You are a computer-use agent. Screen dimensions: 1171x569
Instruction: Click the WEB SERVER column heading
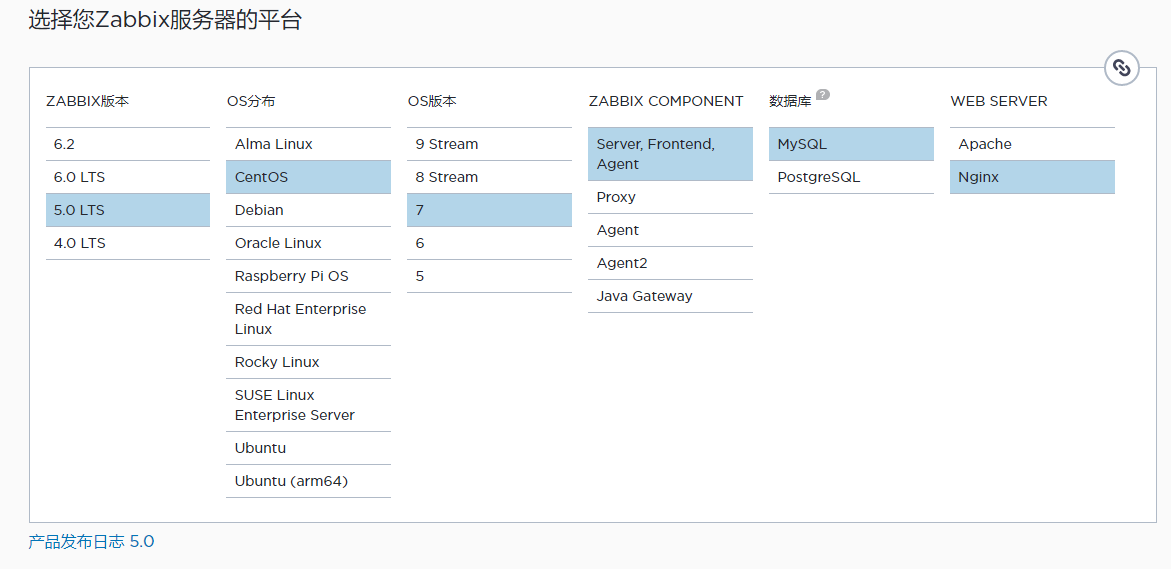pos(998,102)
